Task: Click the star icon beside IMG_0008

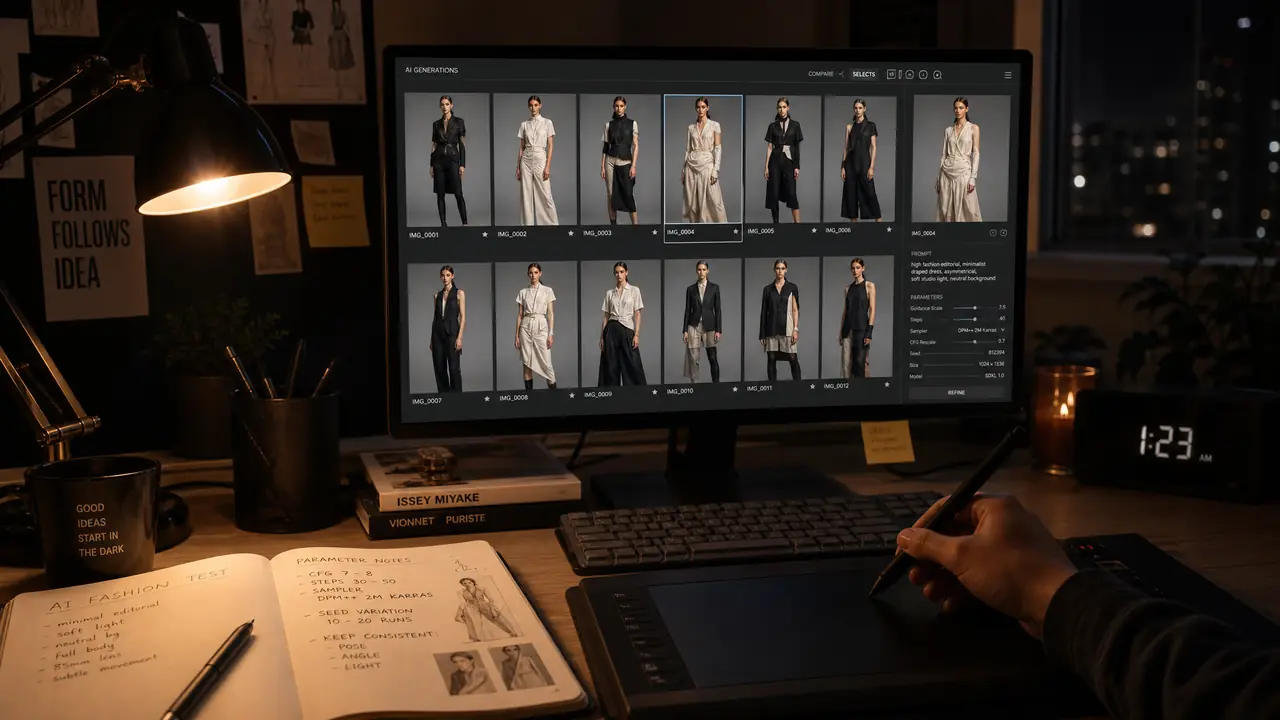Action: (572, 396)
